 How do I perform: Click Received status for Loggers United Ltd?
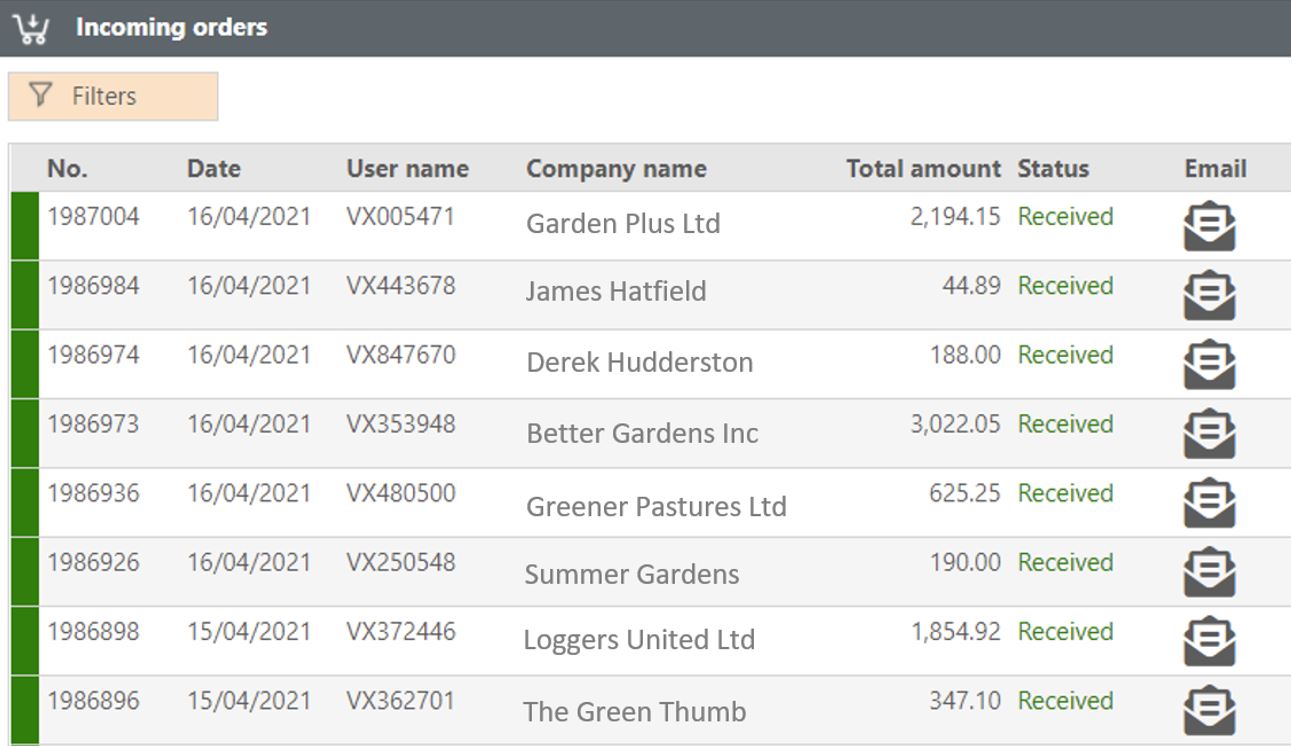coord(1065,632)
